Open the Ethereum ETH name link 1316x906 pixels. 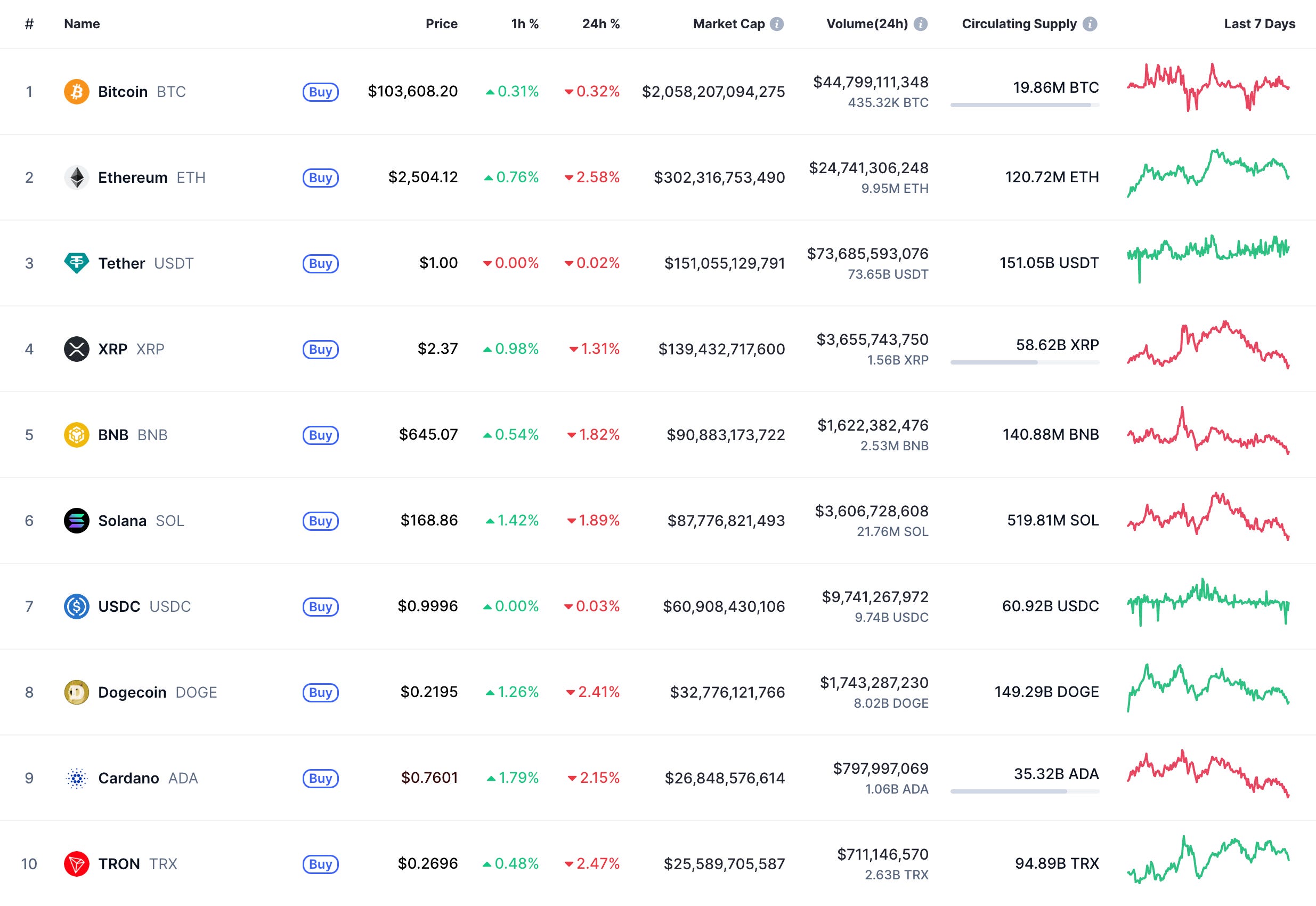[x=151, y=177]
